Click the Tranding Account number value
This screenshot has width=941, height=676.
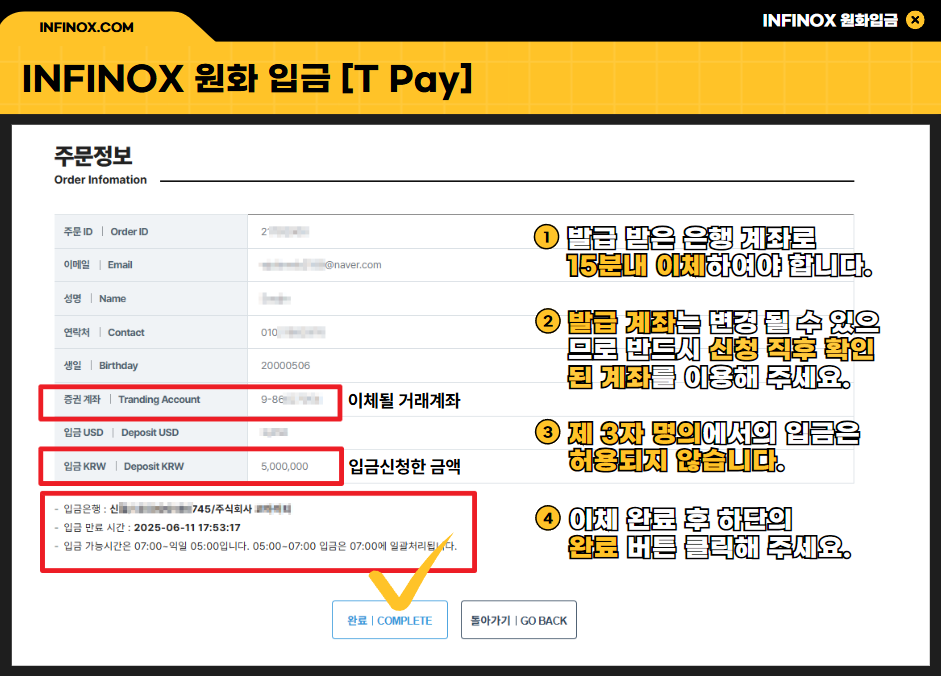pos(292,400)
